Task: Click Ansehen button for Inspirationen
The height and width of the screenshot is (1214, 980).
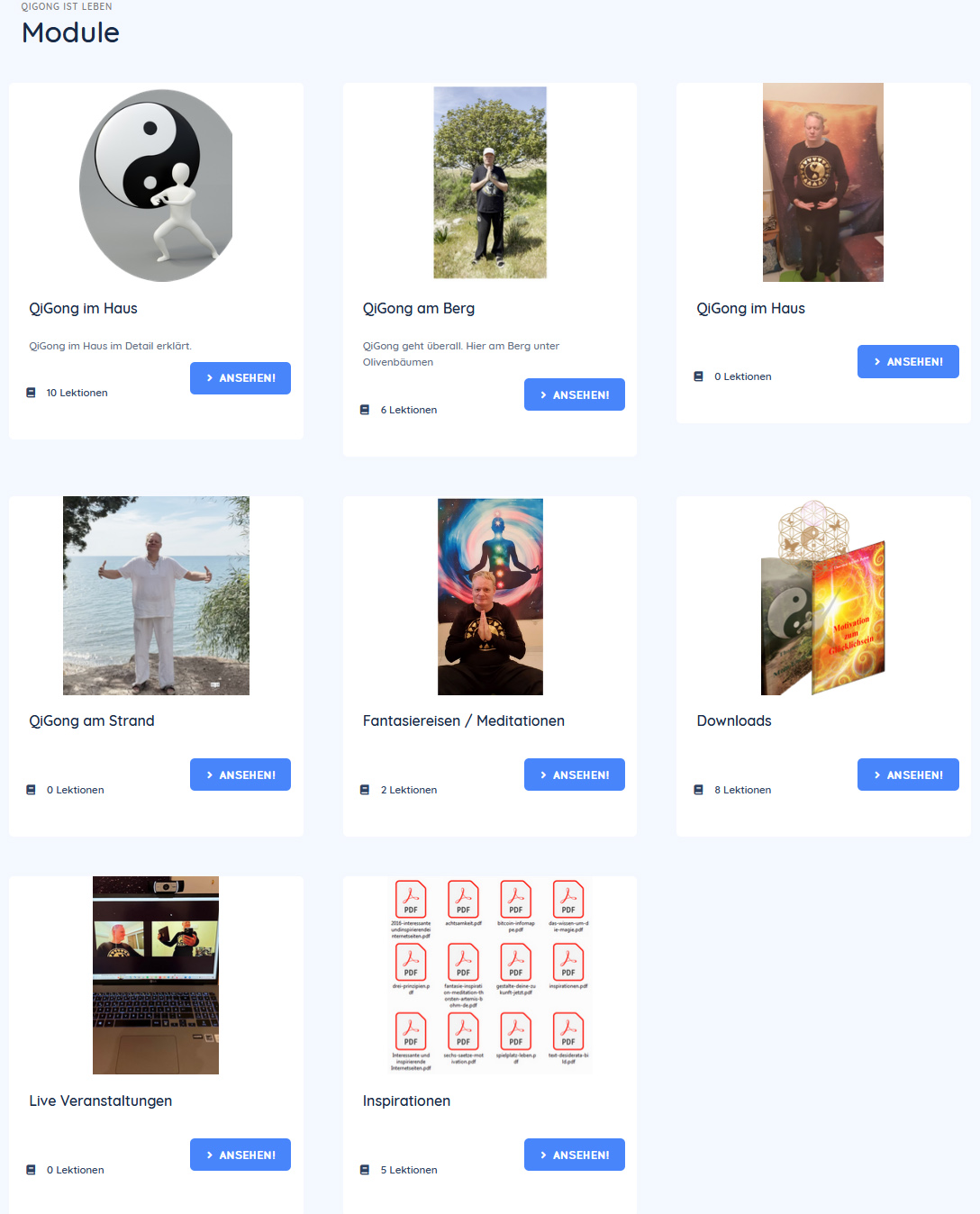Action: (575, 1155)
